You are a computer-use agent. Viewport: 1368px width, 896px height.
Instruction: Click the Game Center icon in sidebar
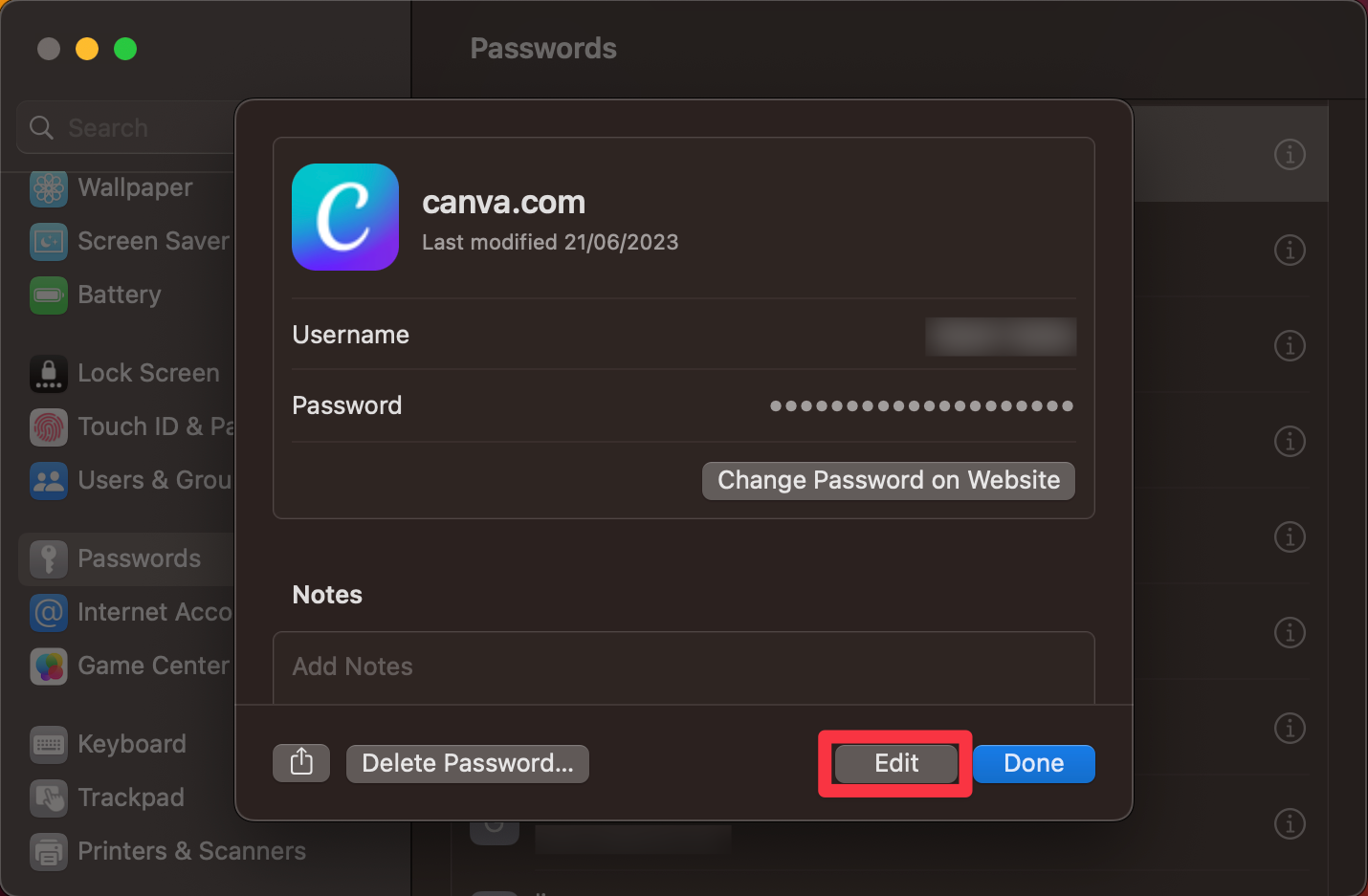[x=49, y=667]
